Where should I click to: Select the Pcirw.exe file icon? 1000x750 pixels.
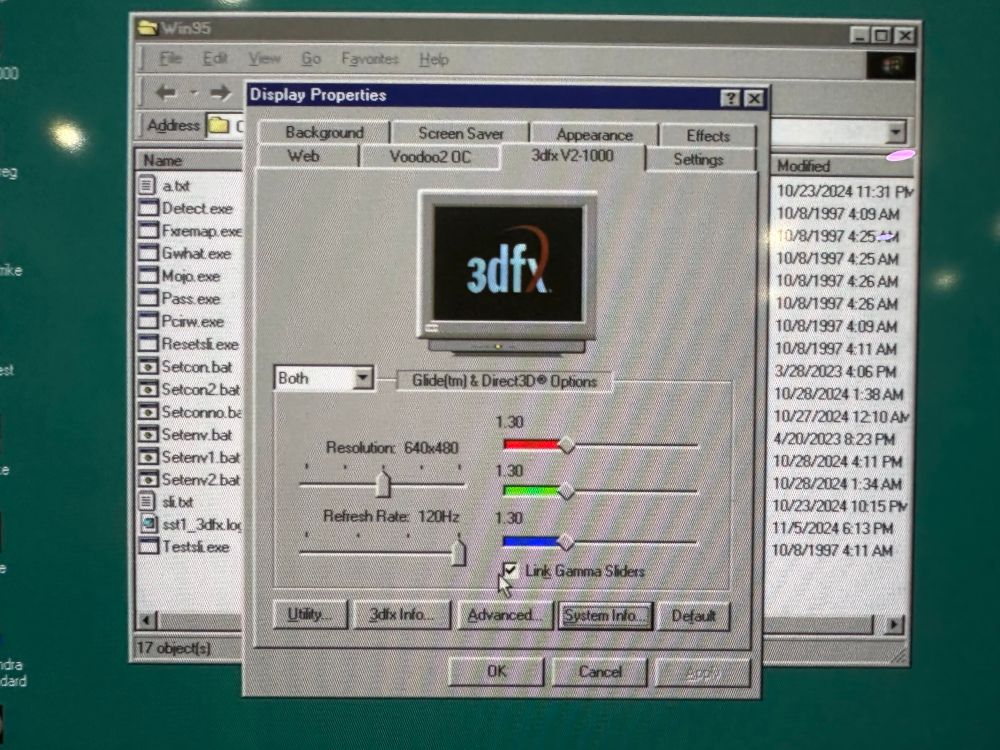[148, 321]
